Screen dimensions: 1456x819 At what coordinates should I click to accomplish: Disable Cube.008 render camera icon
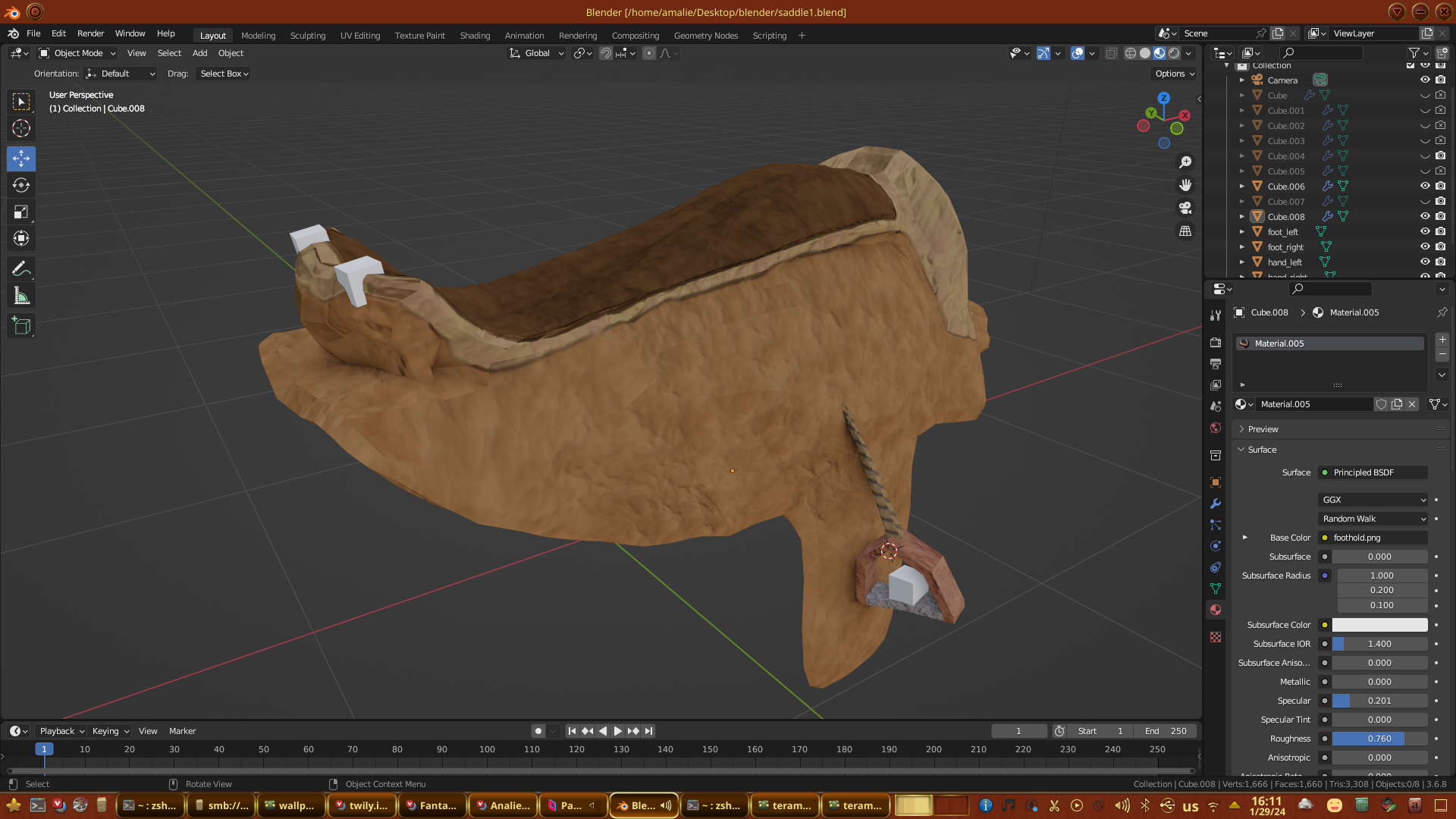pyautogui.click(x=1440, y=216)
